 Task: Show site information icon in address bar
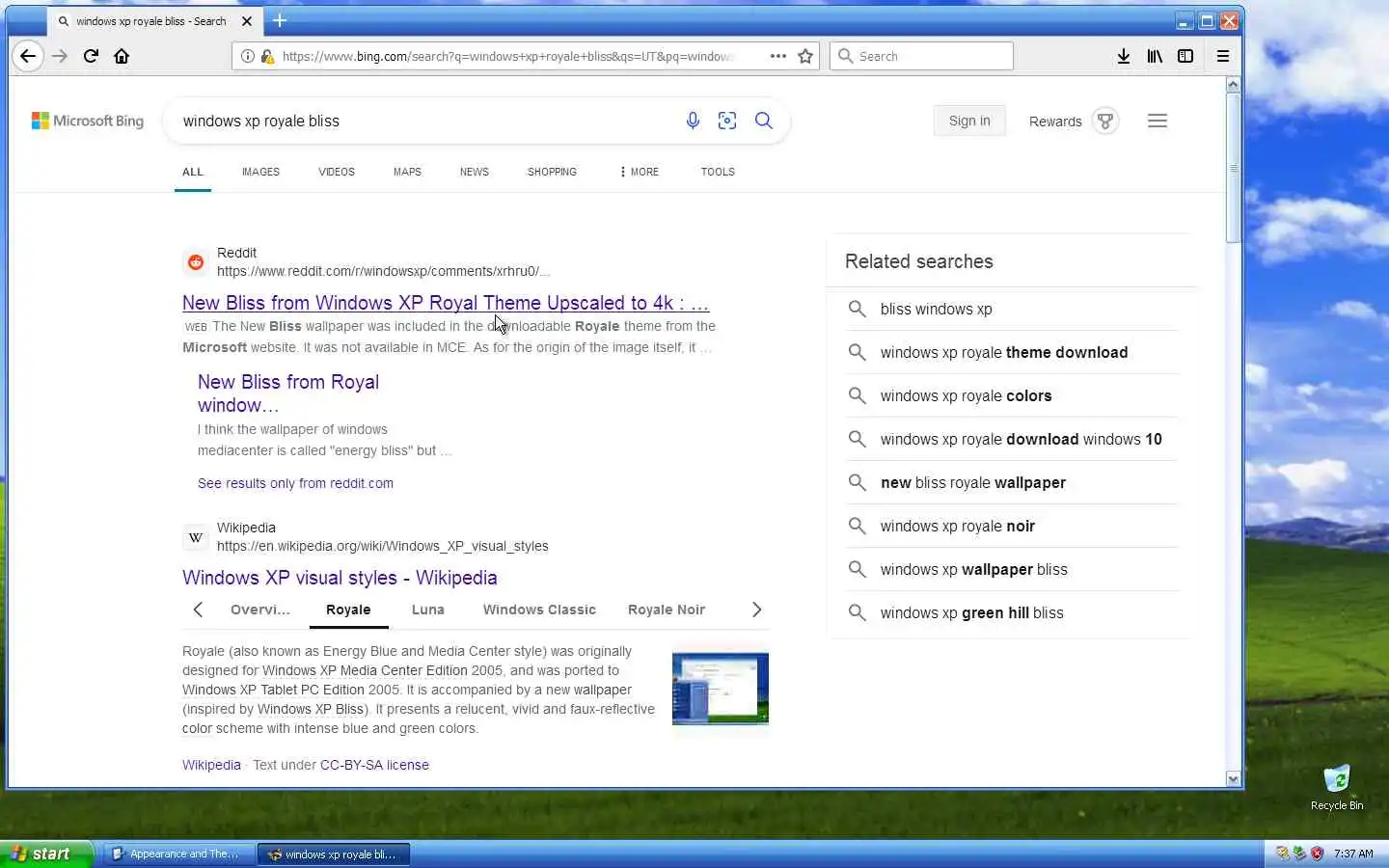tap(248, 56)
